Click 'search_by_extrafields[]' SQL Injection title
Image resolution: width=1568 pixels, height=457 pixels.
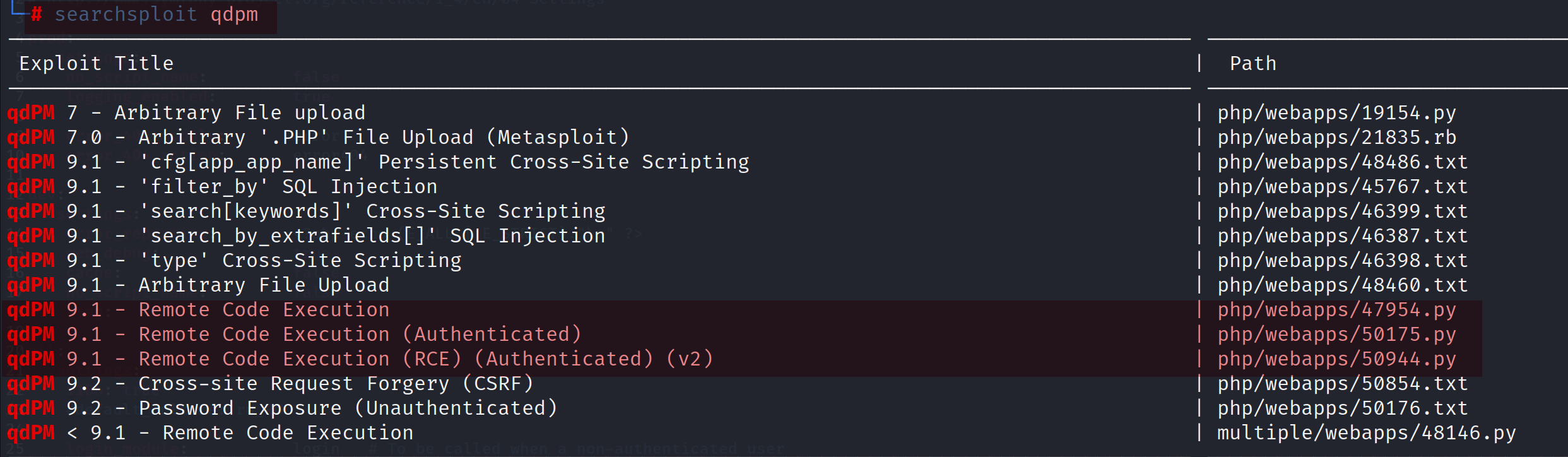tap(372, 236)
